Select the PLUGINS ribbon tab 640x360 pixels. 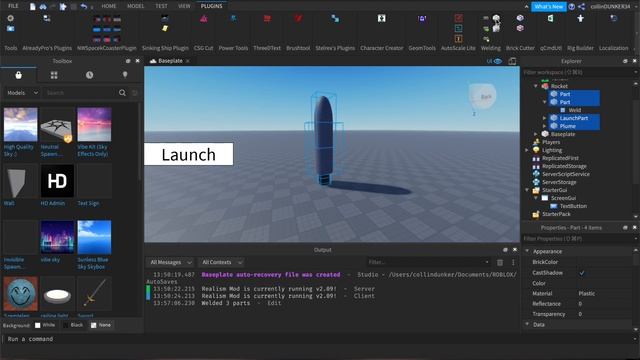[211, 6]
